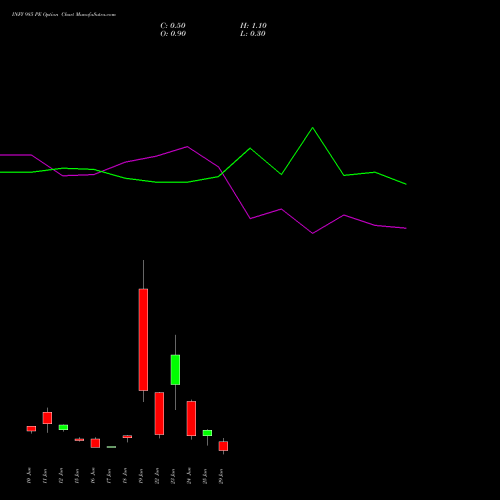Click the 22 Jun date axis label

[157, 476]
